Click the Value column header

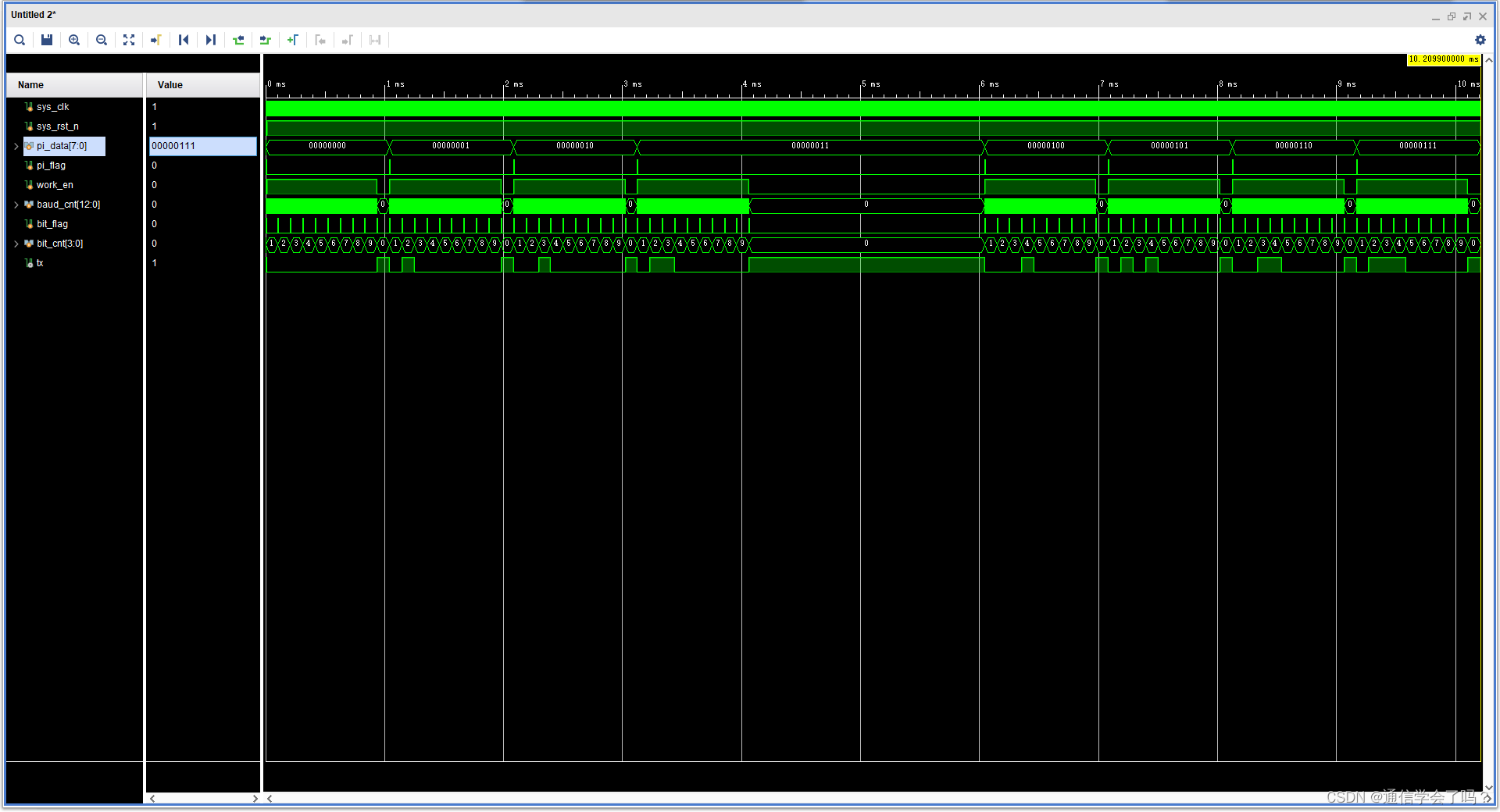(x=203, y=85)
